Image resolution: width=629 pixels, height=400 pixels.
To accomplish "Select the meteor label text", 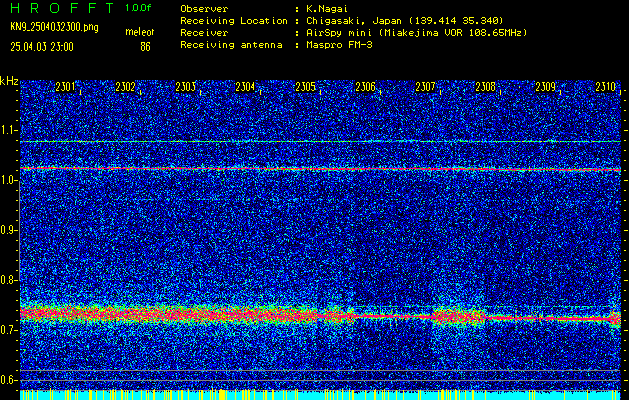I will (140, 32).
